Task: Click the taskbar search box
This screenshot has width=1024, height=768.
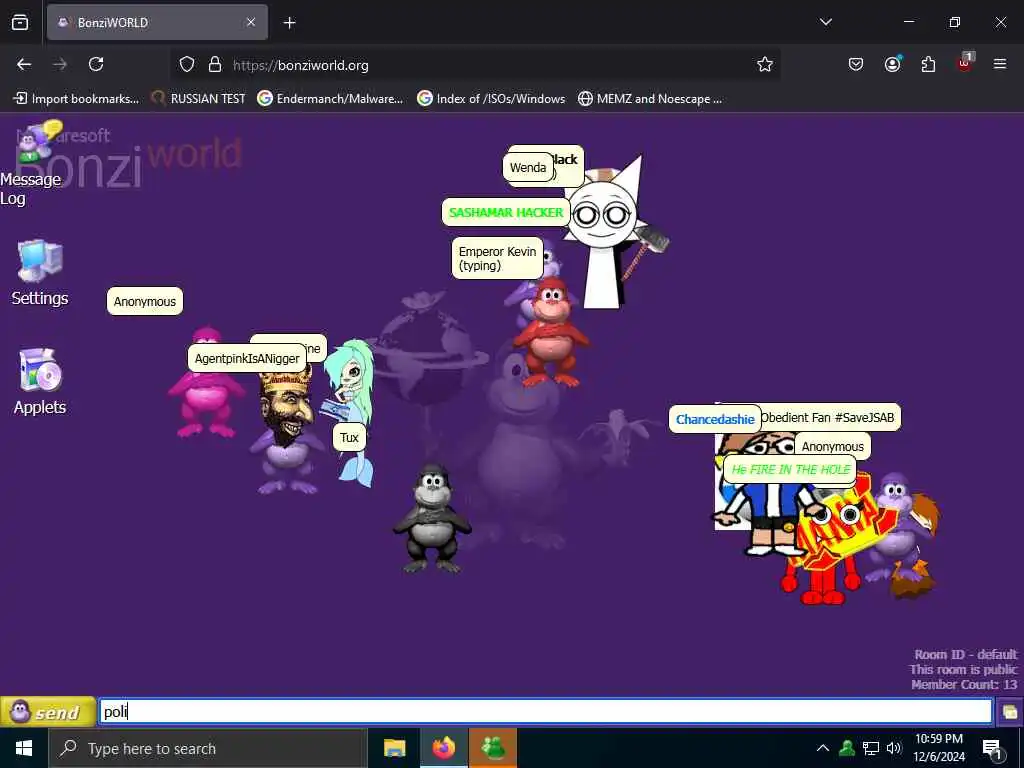Action: (x=208, y=748)
